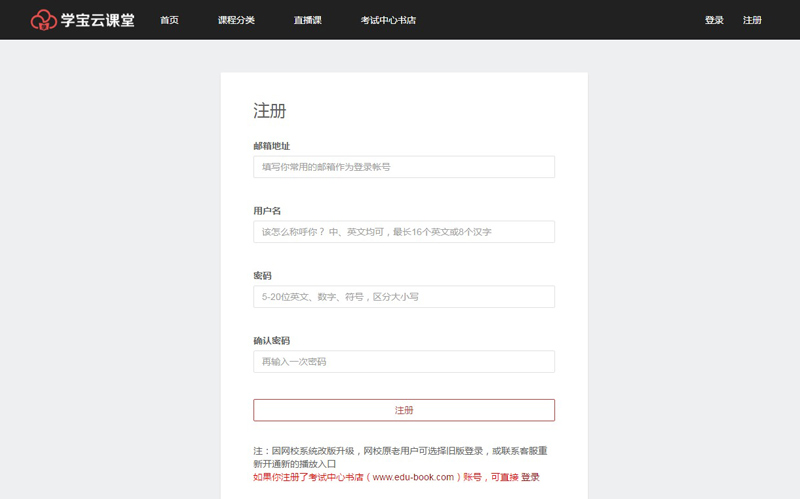Click the www.edu-book.com text in red notice
Viewport: 800px width, 499px height.
pyautogui.click(x=413, y=477)
